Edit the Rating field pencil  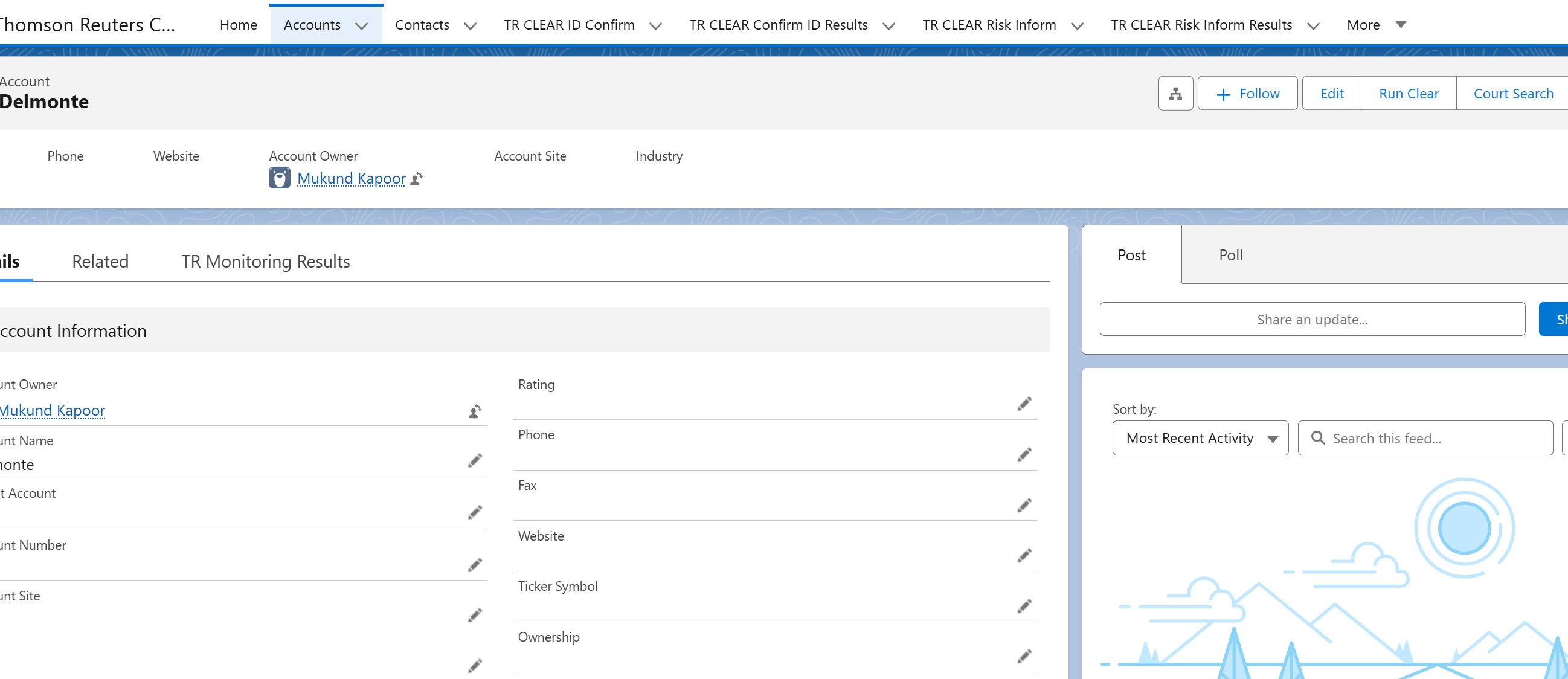[x=1024, y=404]
